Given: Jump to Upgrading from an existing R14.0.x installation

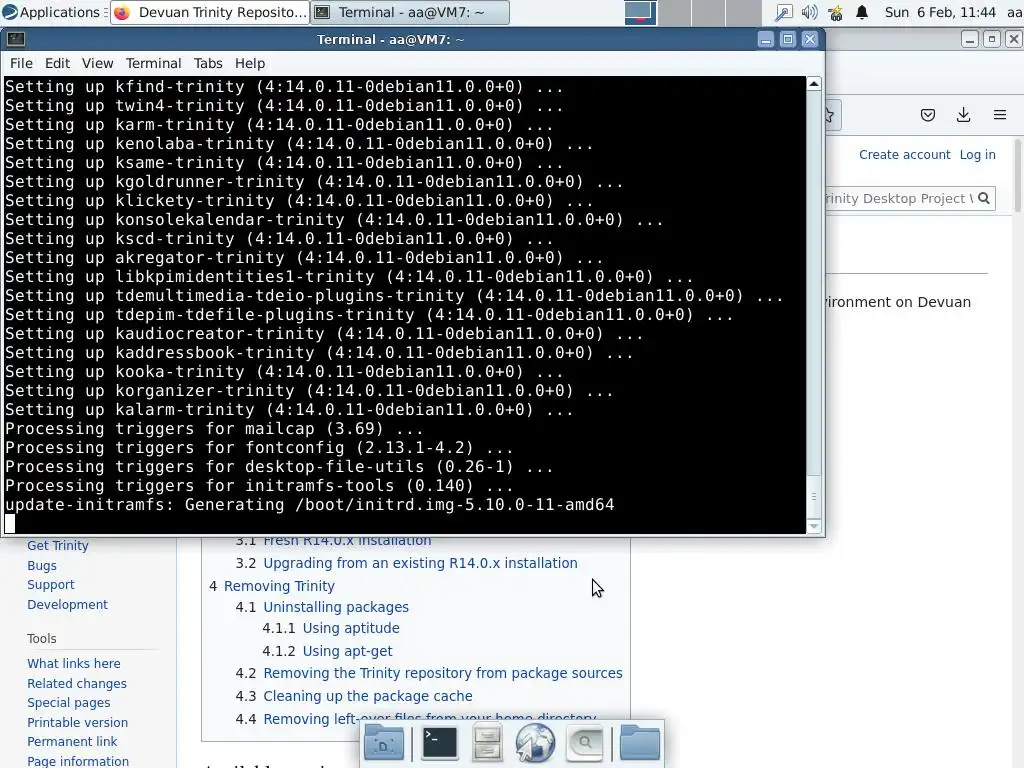Looking at the screenshot, I should point(420,563).
